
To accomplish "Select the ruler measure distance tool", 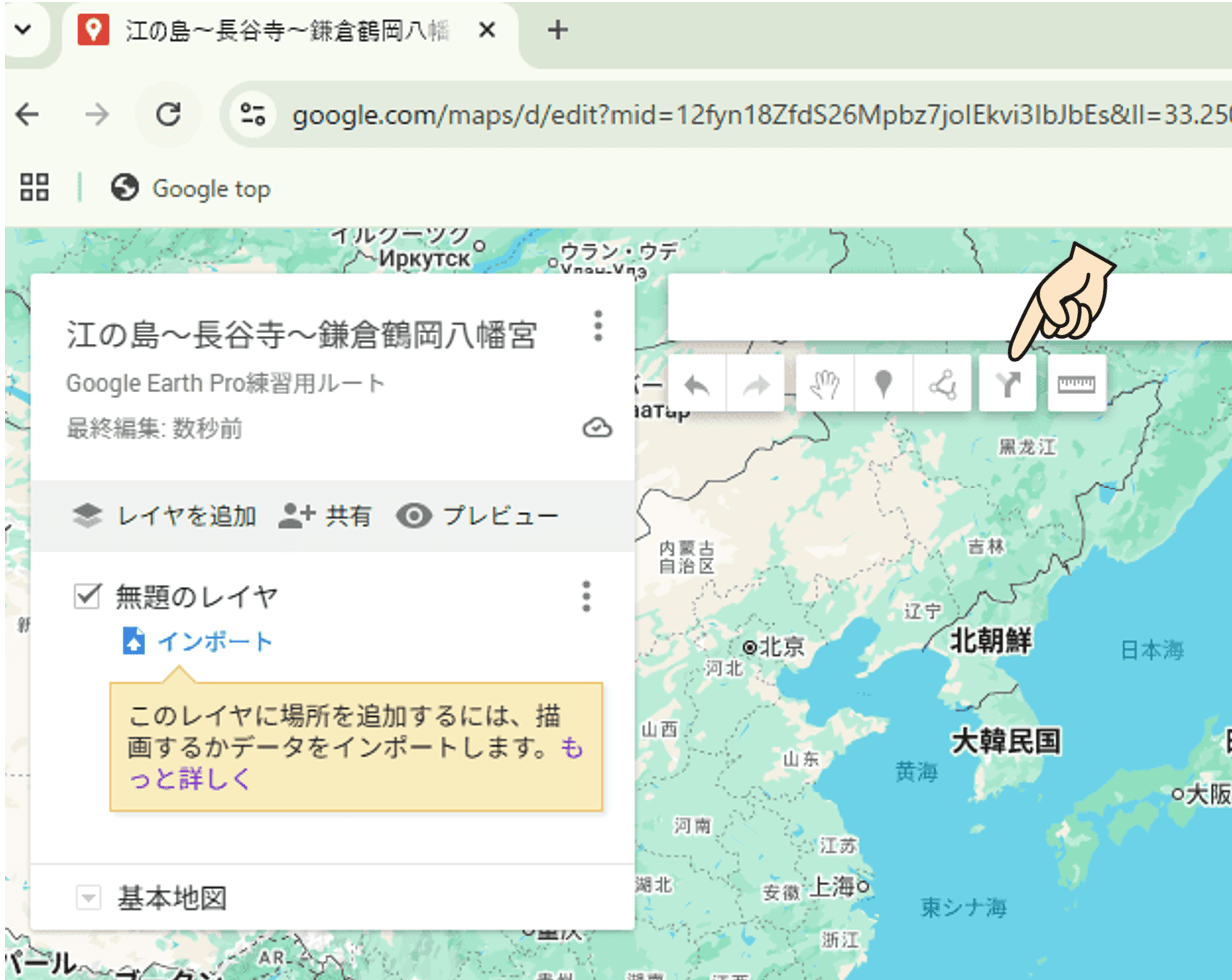I will [x=1077, y=385].
